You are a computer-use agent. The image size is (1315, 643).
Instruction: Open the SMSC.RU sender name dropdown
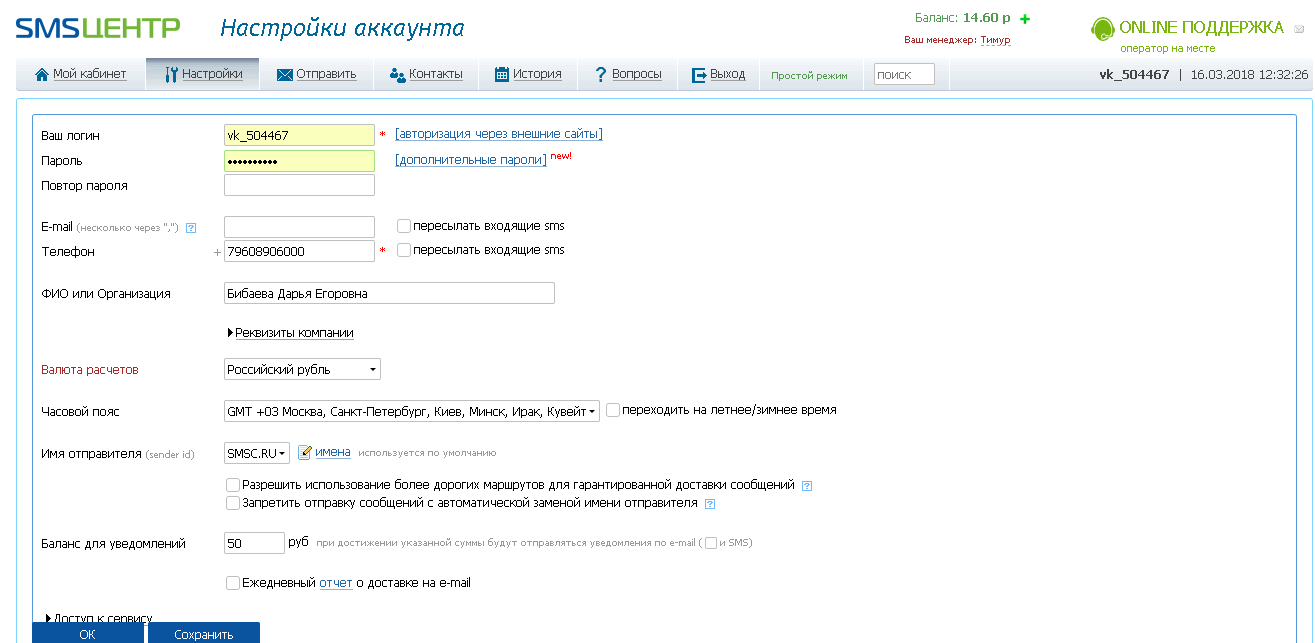click(257, 453)
